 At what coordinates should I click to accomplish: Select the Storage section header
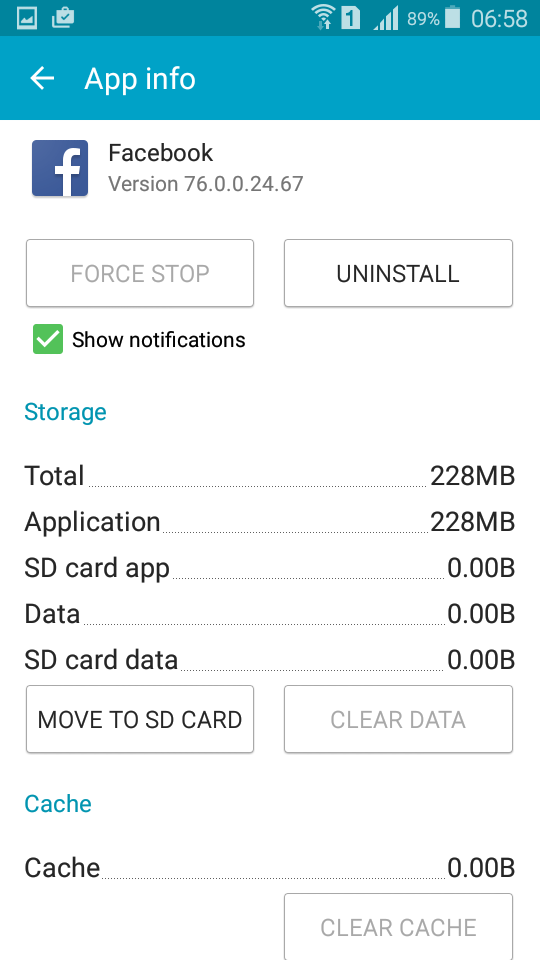66,412
